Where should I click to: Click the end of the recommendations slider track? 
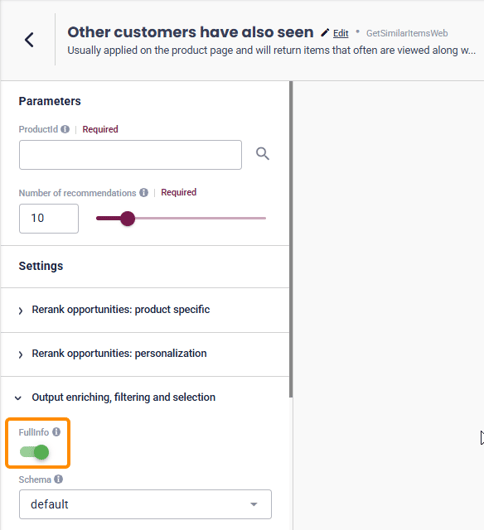265,218
